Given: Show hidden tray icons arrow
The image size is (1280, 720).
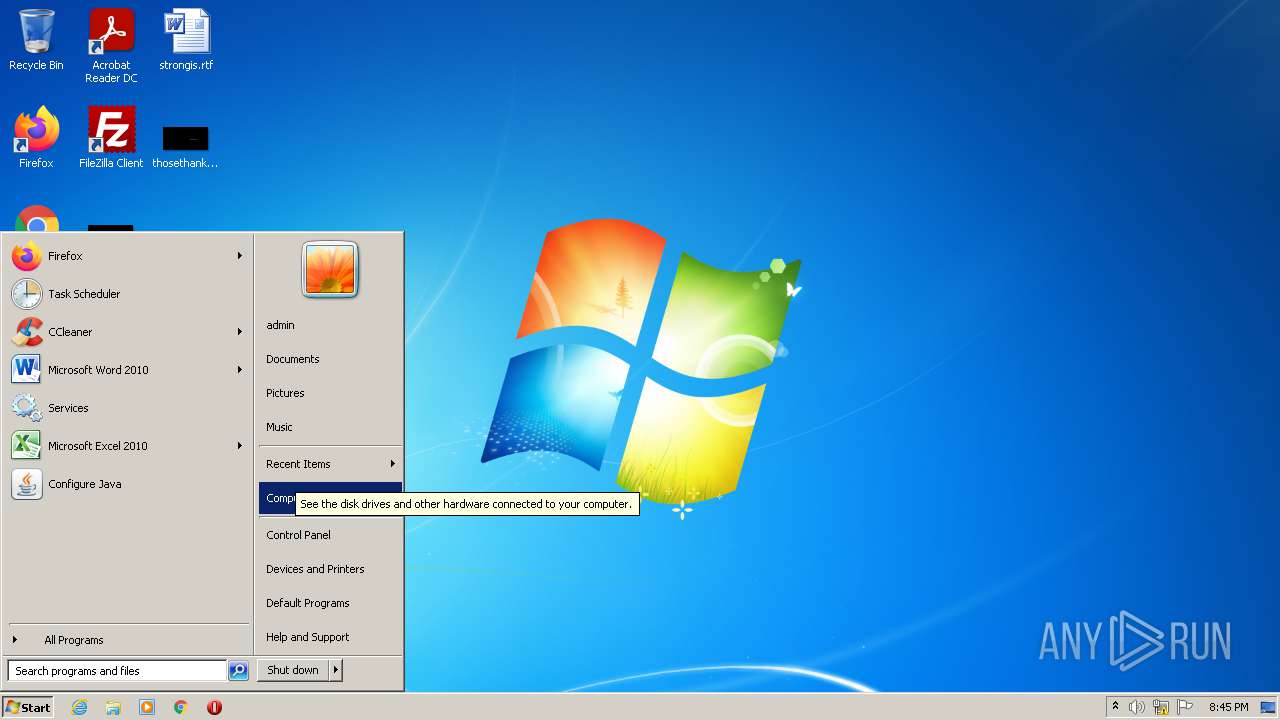Looking at the screenshot, I should click(x=1115, y=706).
